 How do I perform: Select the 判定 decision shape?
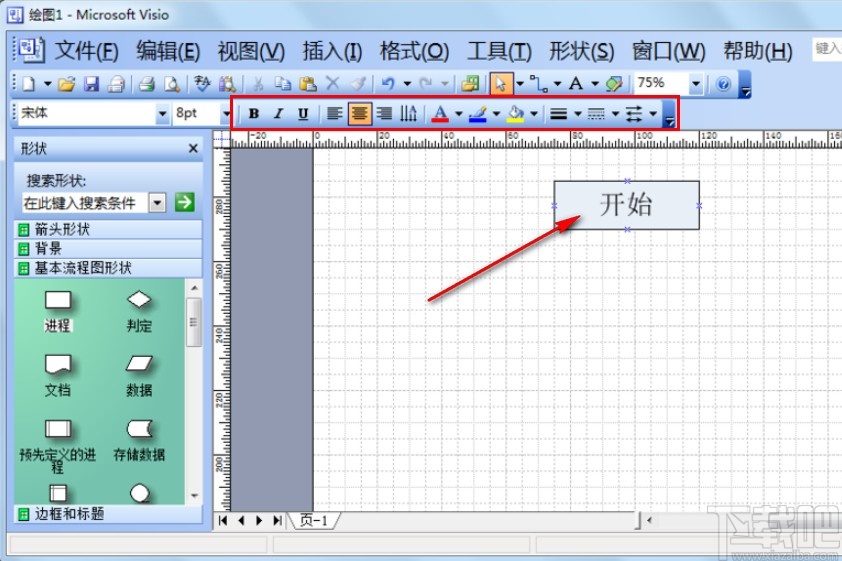[139, 311]
